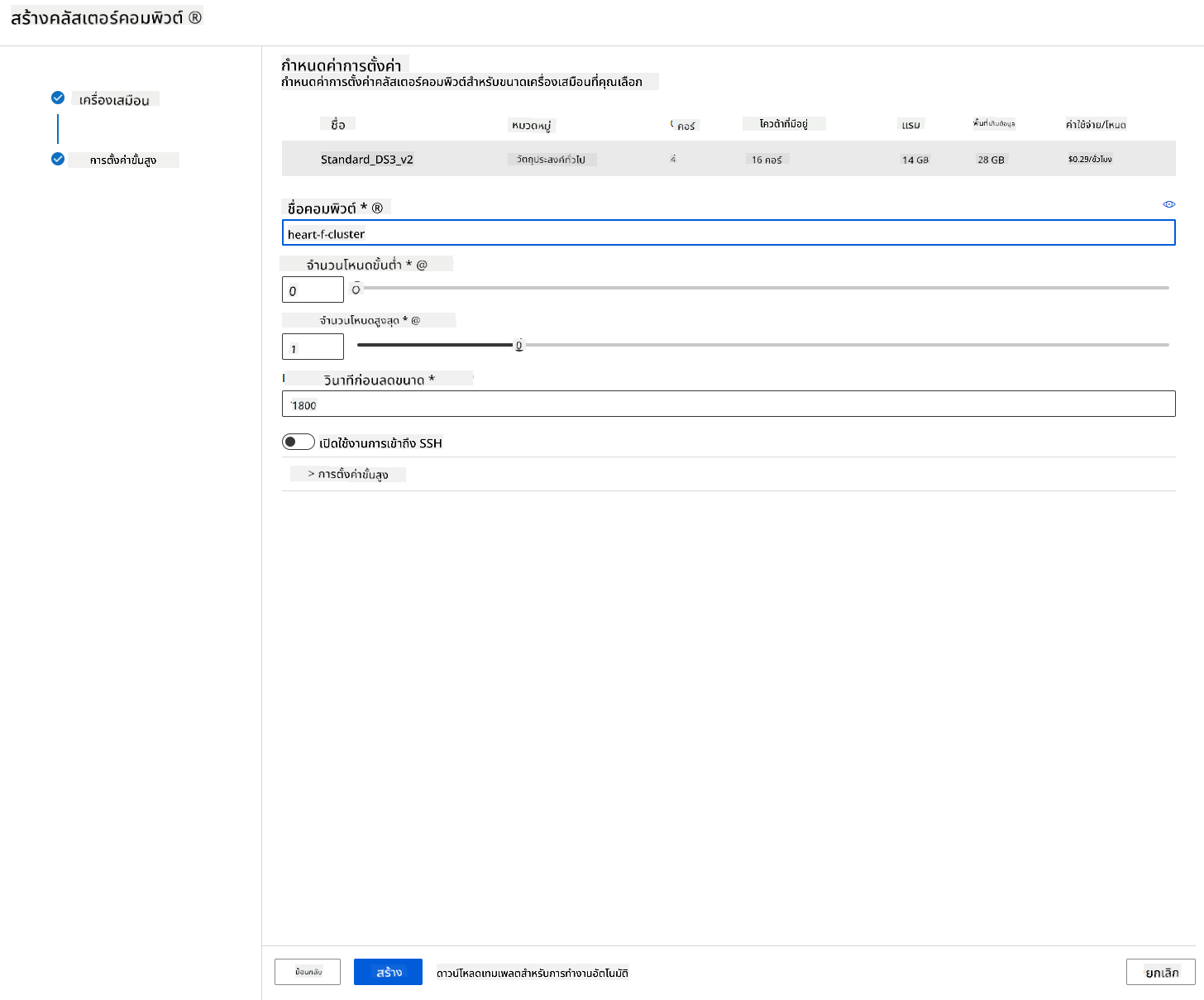This screenshot has height=1000, width=1204.
Task: Expand the การตั้งค่าขั้นสูง section
Action: pos(347,474)
